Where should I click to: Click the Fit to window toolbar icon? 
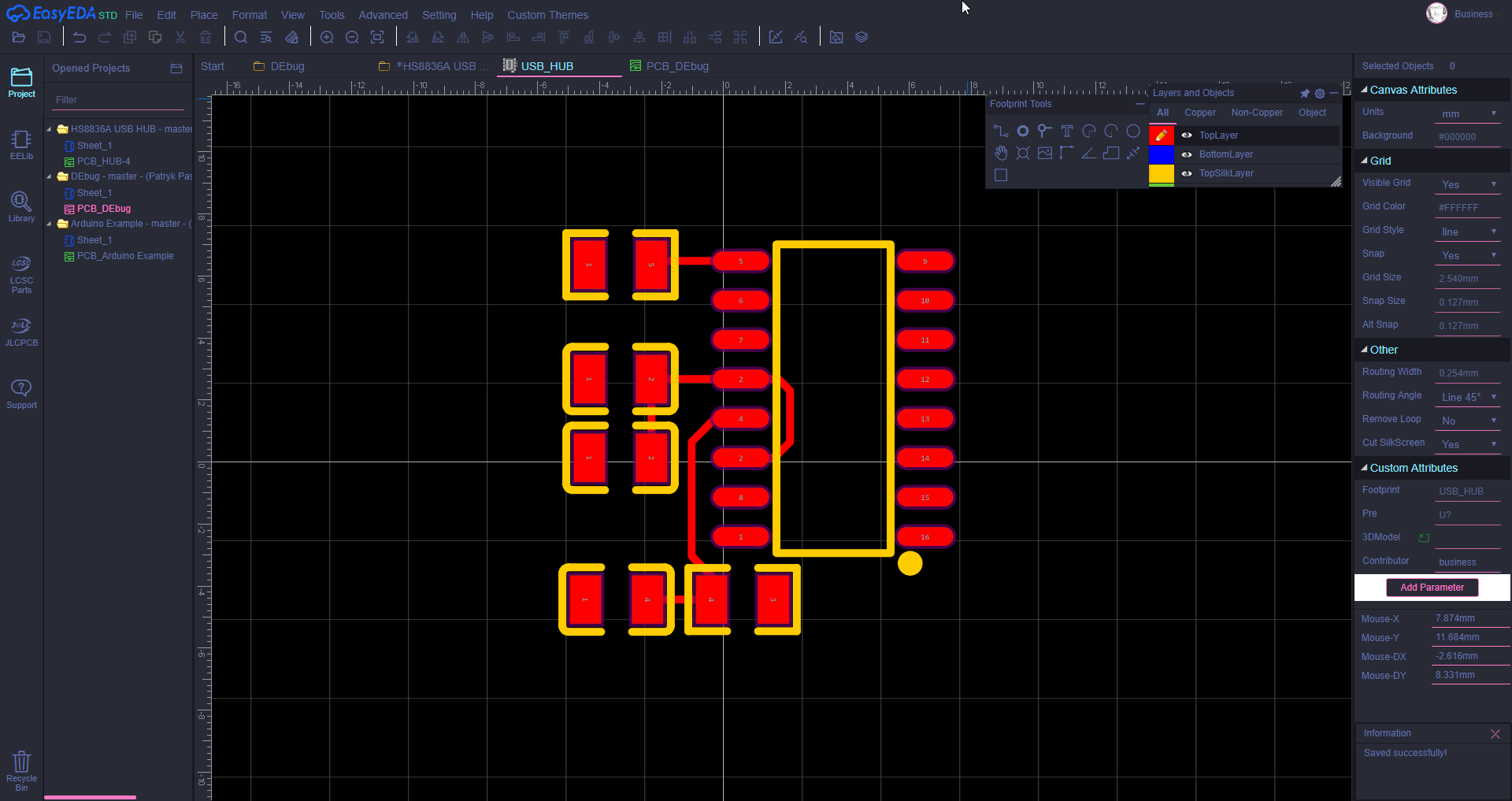tap(377, 37)
